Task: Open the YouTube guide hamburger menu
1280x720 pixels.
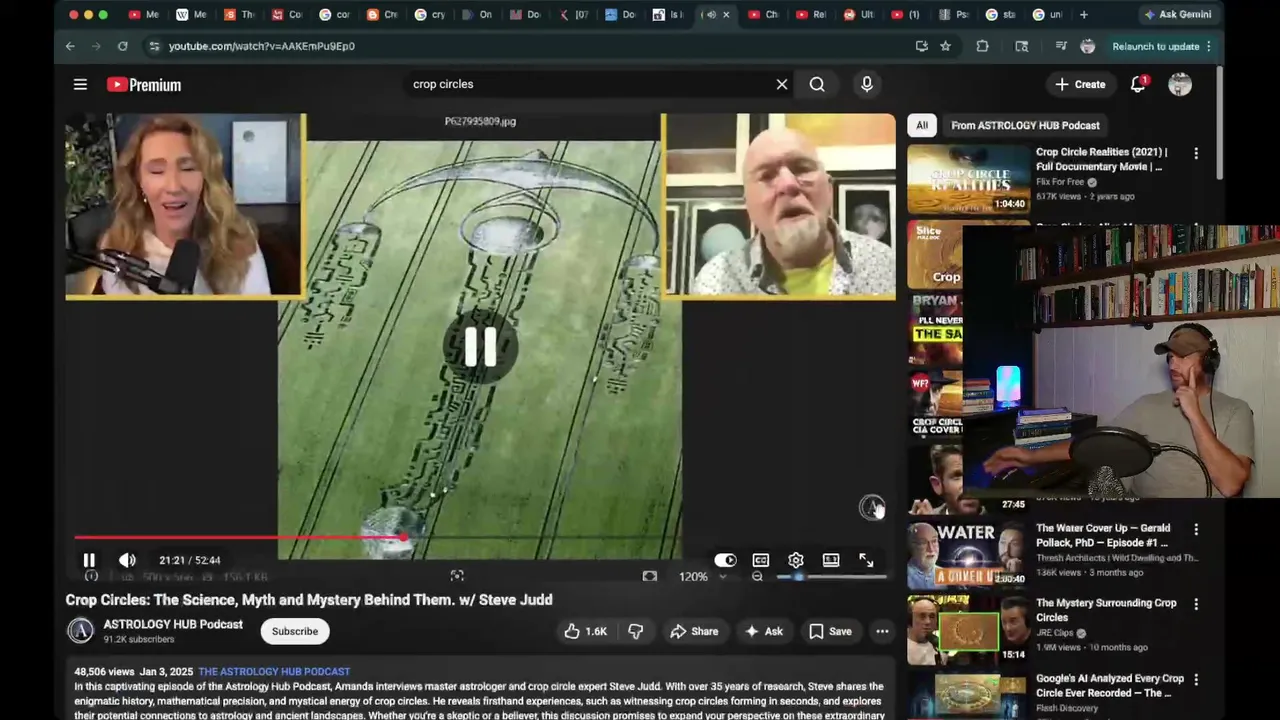Action: 80,85
